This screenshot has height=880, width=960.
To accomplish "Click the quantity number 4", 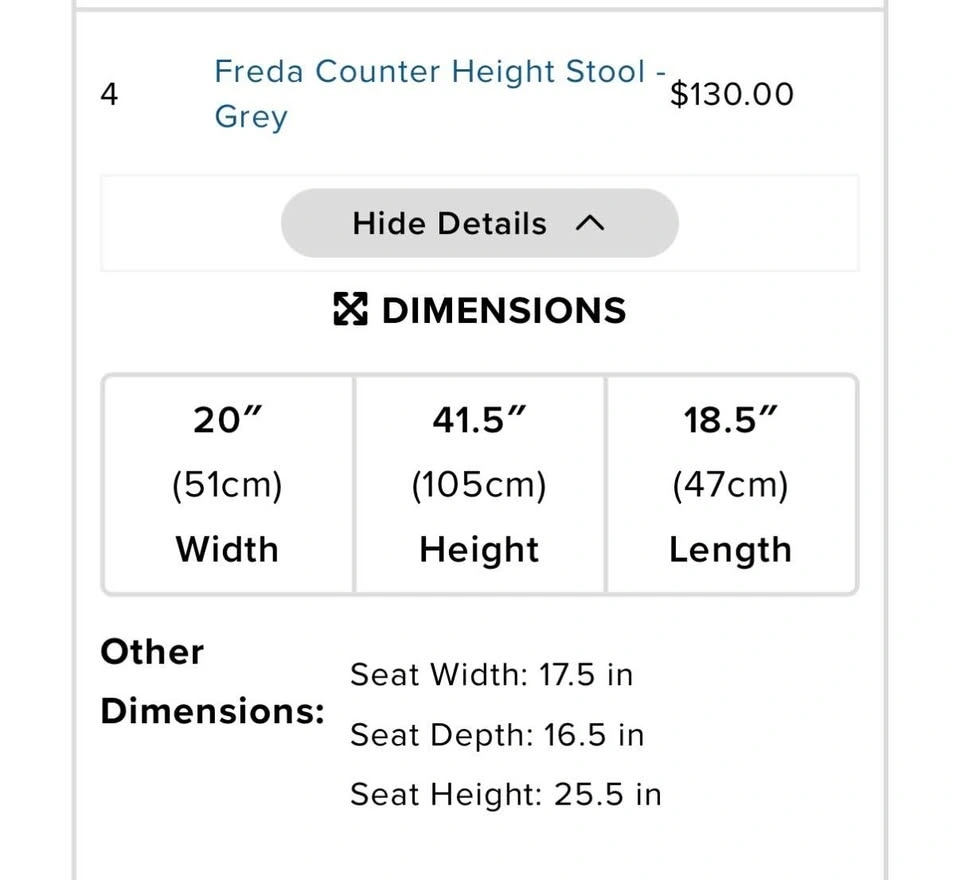I will [110, 95].
